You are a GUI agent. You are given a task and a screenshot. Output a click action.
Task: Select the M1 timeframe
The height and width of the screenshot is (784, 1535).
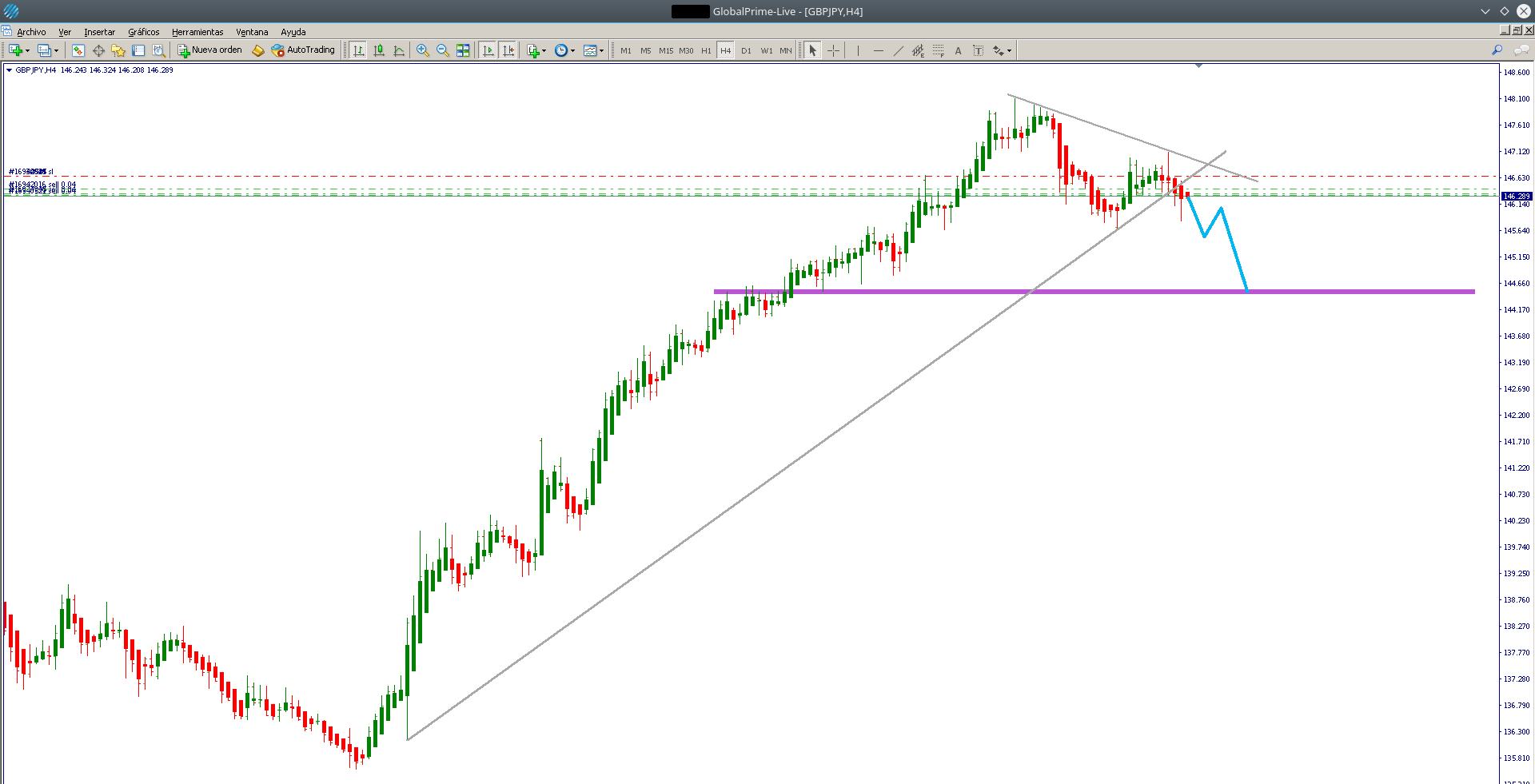(x=626, y=50)
